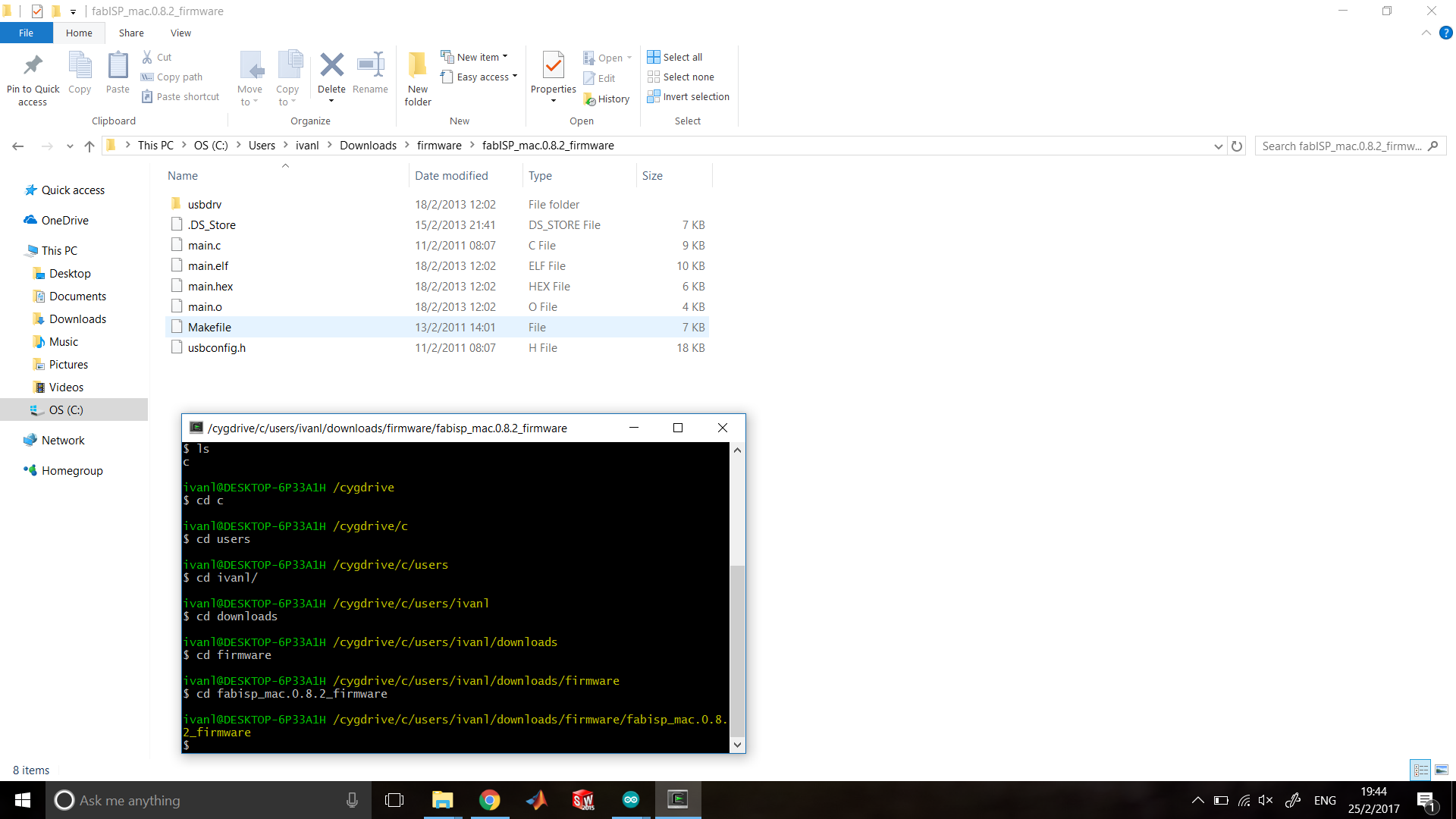This screenshot has height=819, width=1456.
Task: Open Task View on taskbar
Action: [x=394, y=800]
